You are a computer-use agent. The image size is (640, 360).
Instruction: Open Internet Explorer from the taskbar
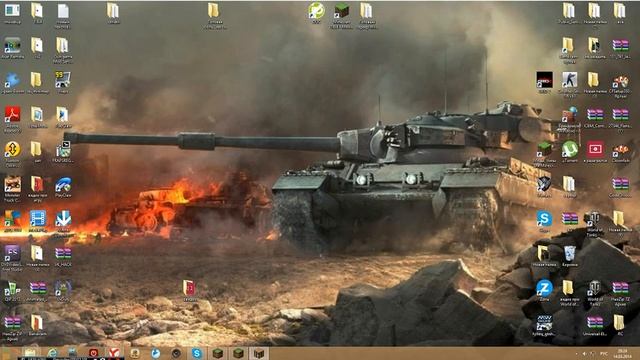click(52, 353)
